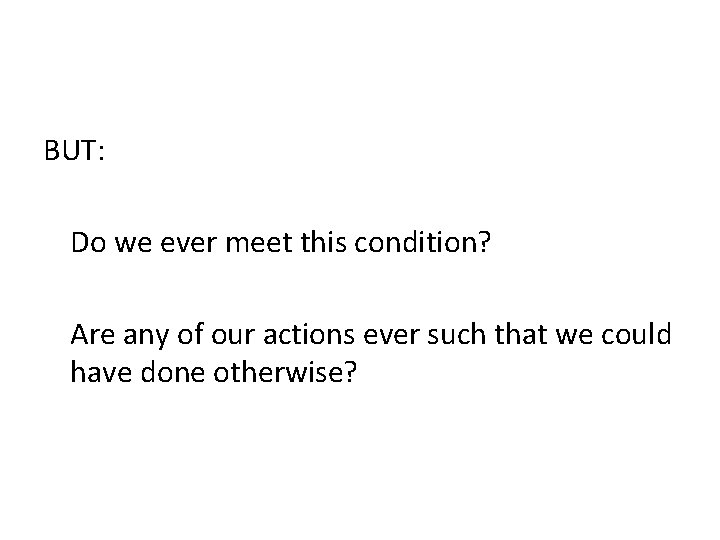Viewport: 720px width, 540px height.
Task: Click the "BUT:" heading text
Action: click(x=76, y=151)
